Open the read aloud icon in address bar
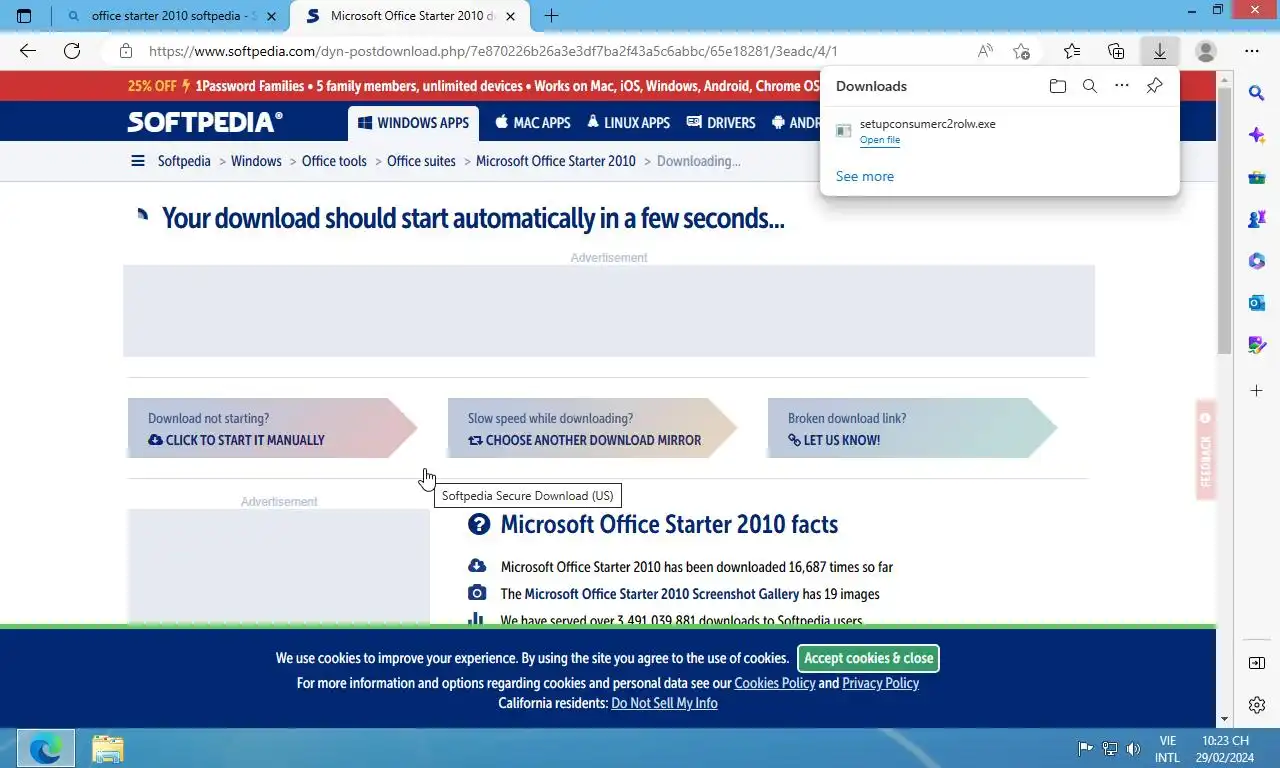This screenshot has width=1280, height=768. pos(985,51)
